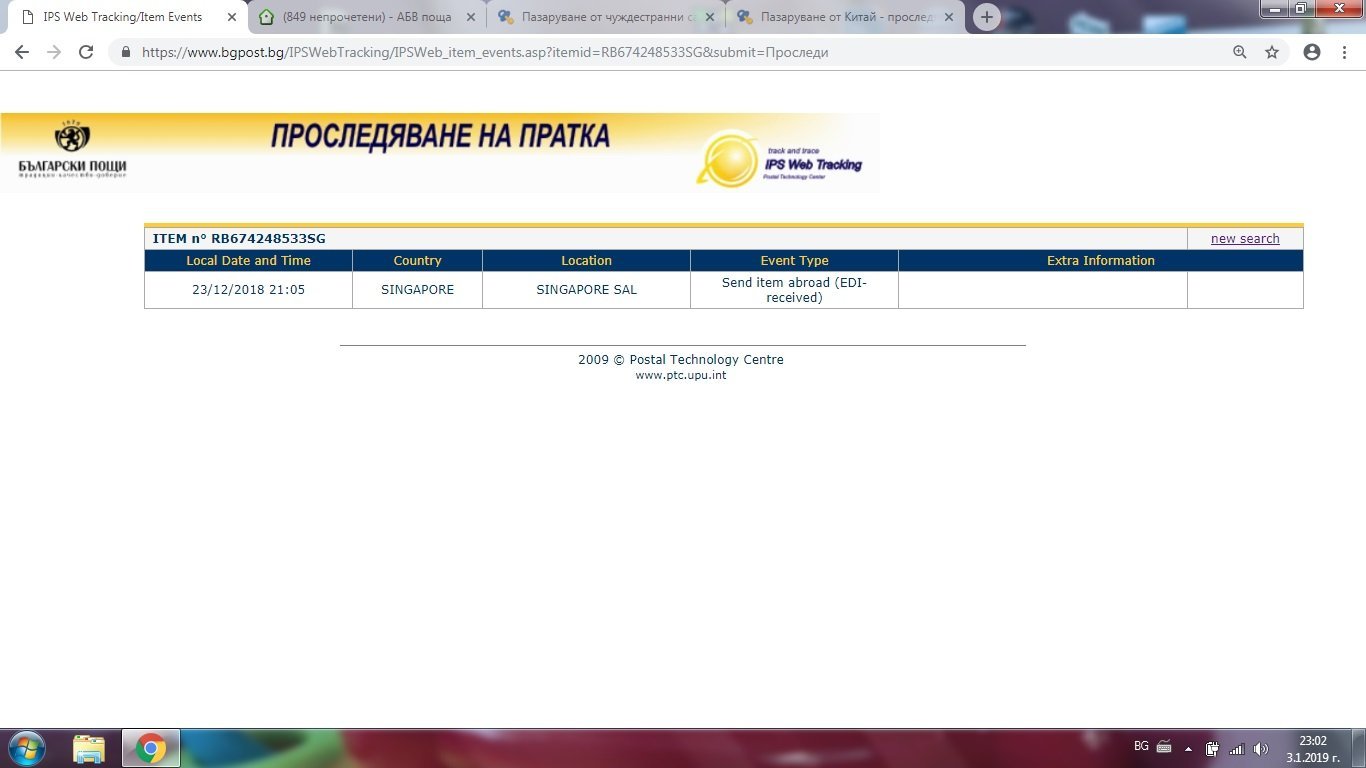Open a new browser tab
1366x768 pixels.
point(986,17)
